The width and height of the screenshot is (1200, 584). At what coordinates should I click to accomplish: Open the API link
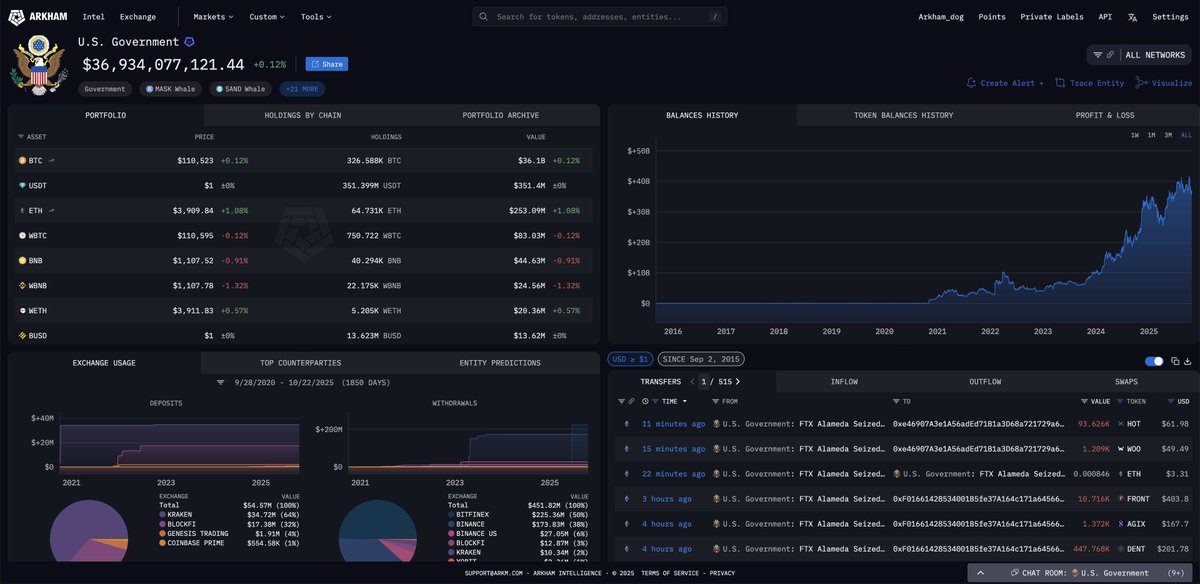click(1105, 17)
